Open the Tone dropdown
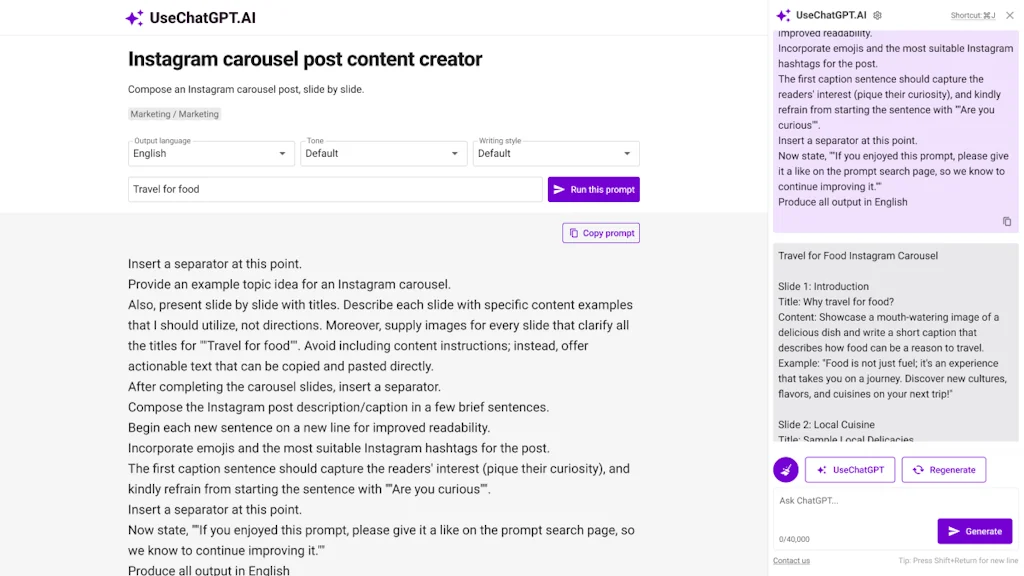1024x576 pixels. click(x=383, y=153)
